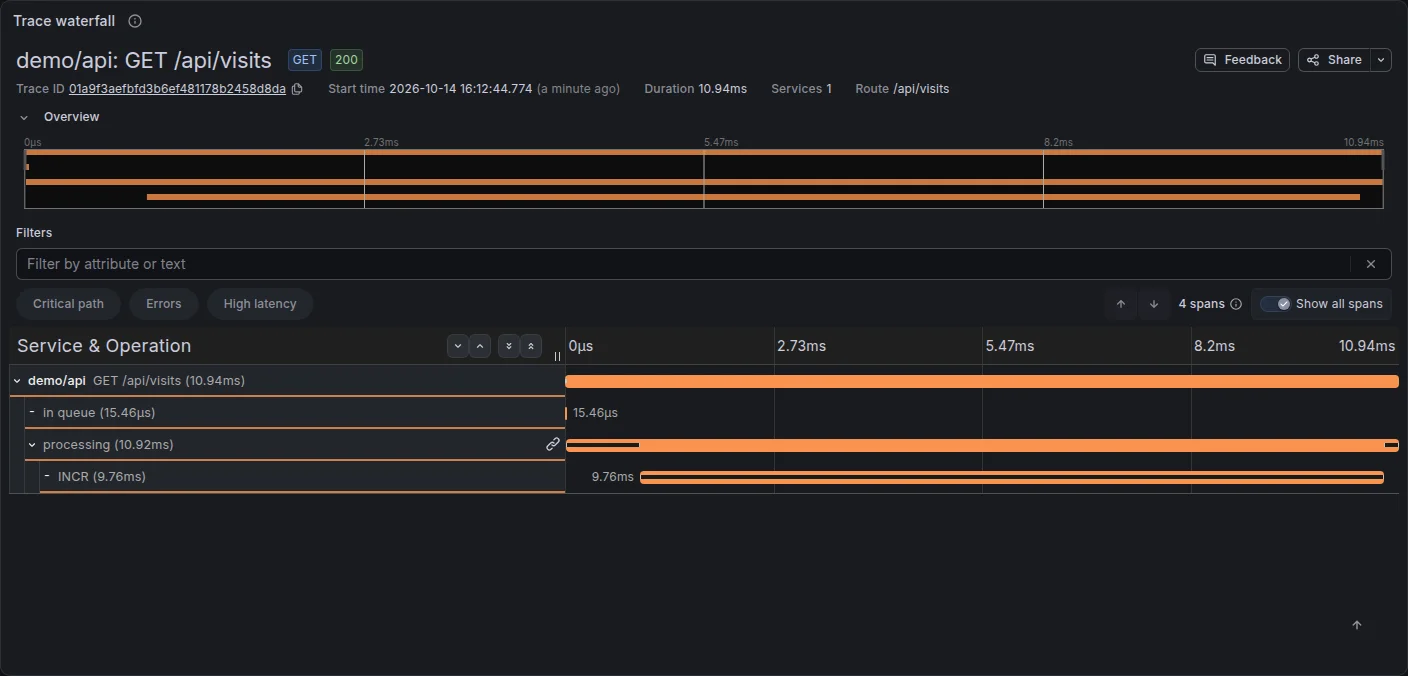Open Trace waterfall info icon
1408x676 pixels.
coord(135,21)
